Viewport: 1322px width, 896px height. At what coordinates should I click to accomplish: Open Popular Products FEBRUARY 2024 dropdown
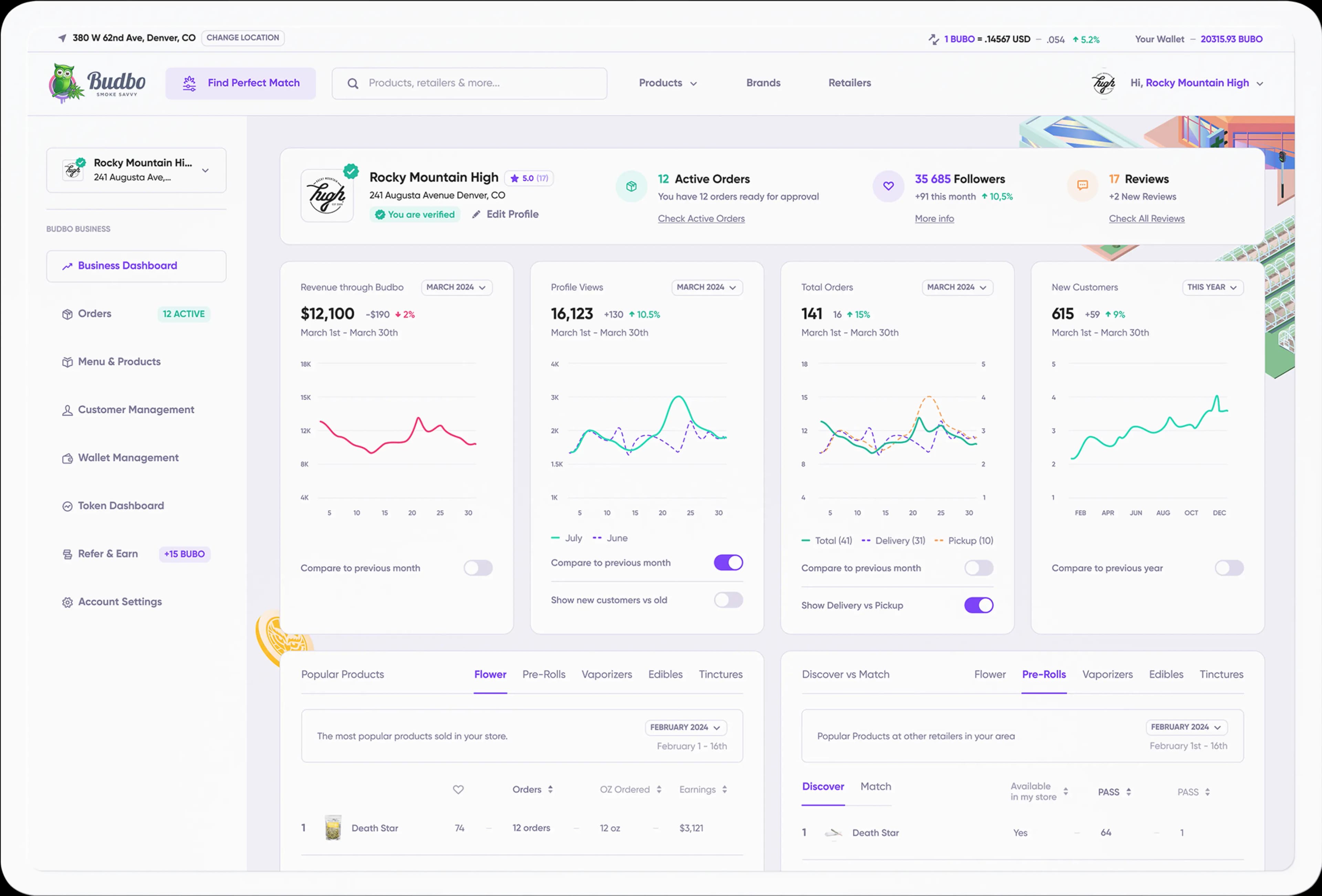pyautogui.click(x=685, y=728)
